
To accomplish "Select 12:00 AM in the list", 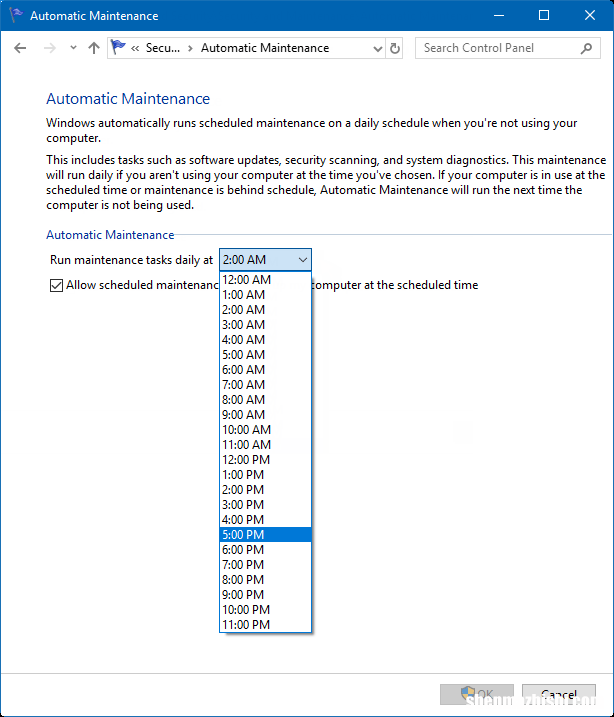I will click(265, 280).
